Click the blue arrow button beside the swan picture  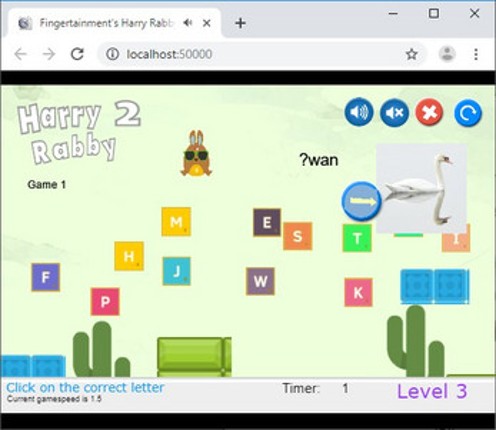pos(361,201)
